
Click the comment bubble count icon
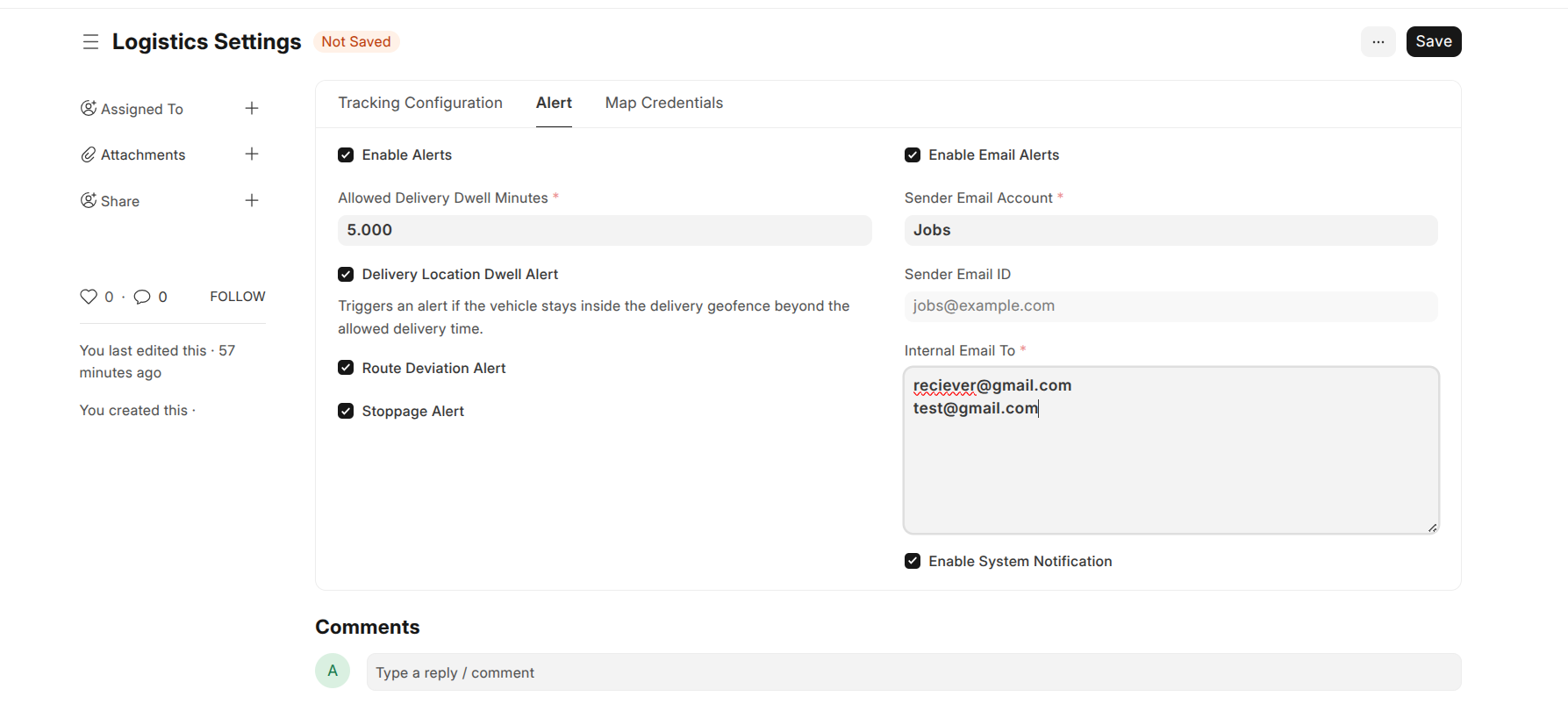142,297
